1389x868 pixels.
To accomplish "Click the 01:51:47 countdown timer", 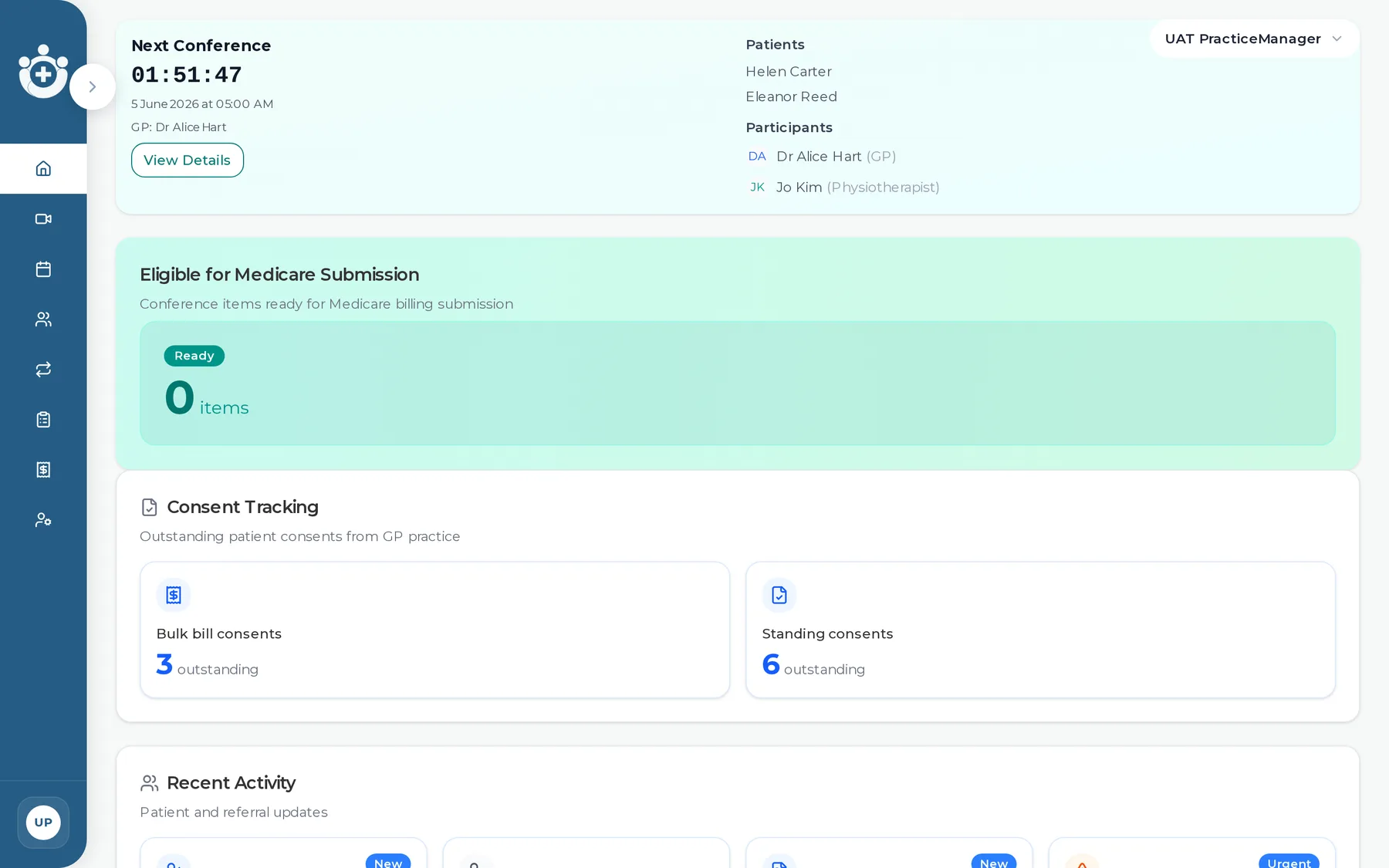I will (x=187, y=75).
